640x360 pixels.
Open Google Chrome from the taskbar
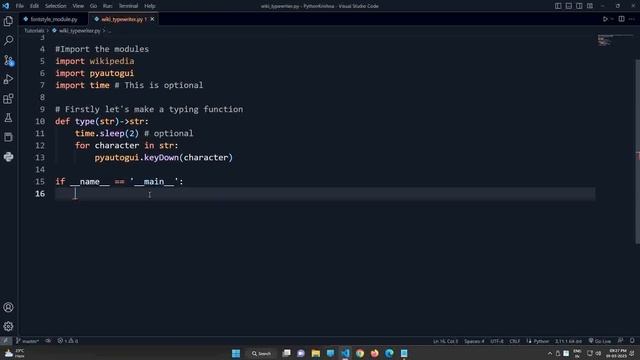pos(360,353)
